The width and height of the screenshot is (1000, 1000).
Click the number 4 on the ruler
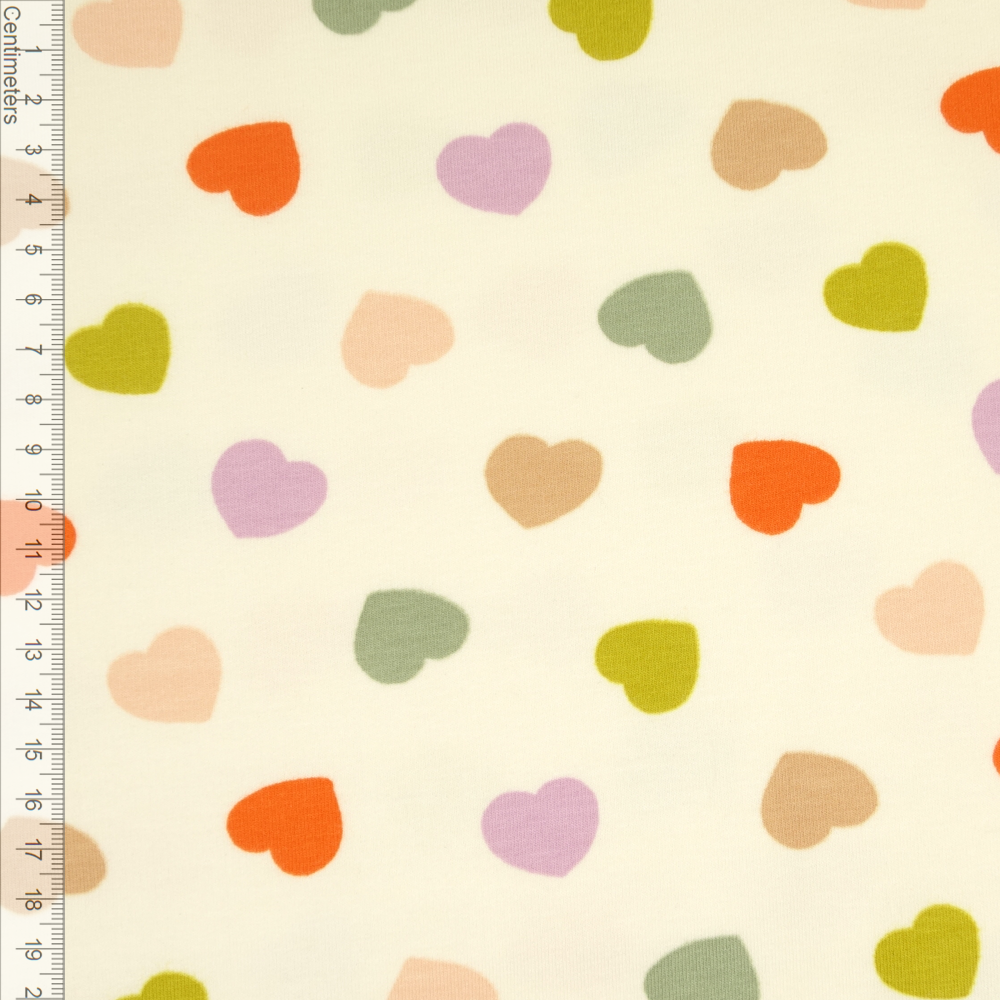[32, 200]
